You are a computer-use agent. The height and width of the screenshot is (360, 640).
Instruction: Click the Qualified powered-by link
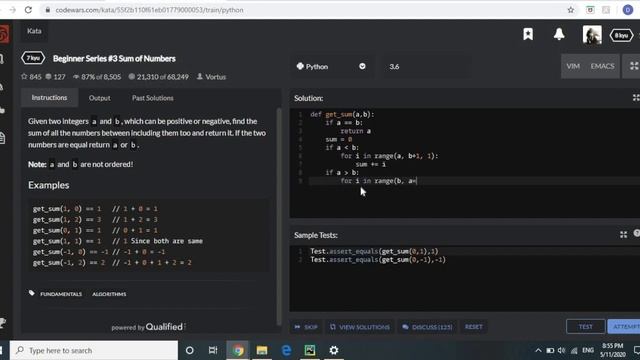tap(149, 327)
